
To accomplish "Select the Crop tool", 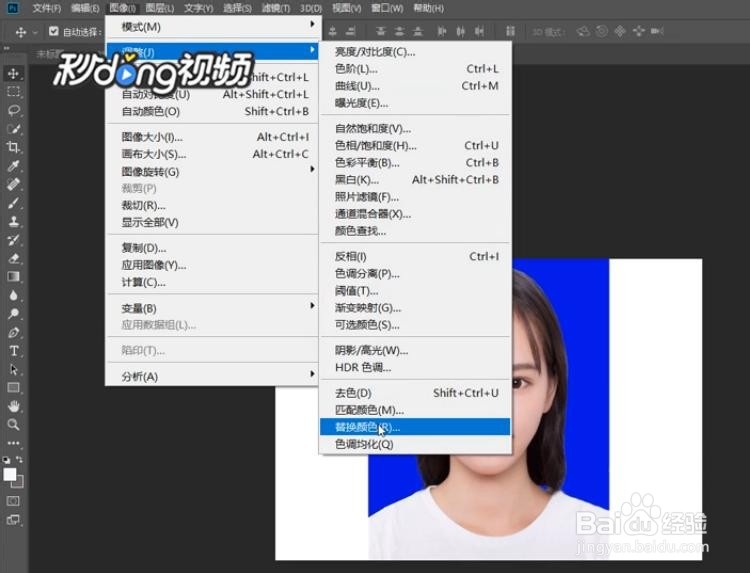I will 13,147.
